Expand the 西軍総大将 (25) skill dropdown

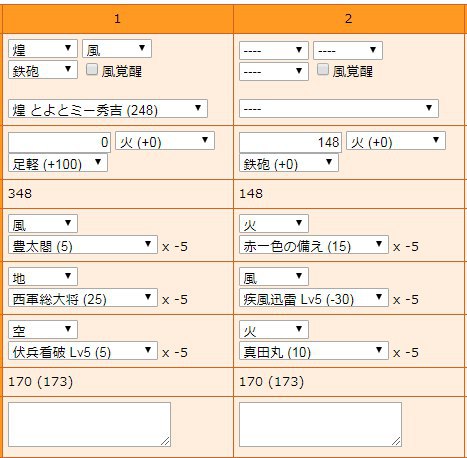coord(83,298)
